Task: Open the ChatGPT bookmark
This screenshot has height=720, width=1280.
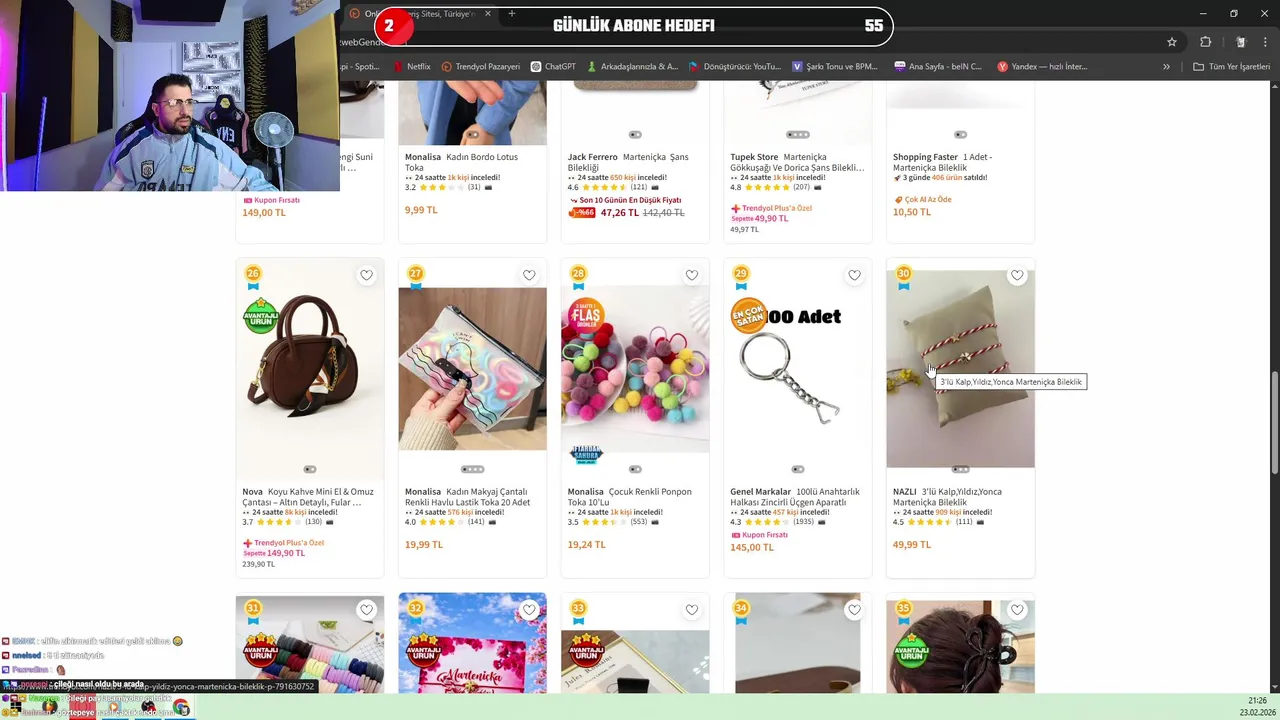Action: [x=553, y=67]
